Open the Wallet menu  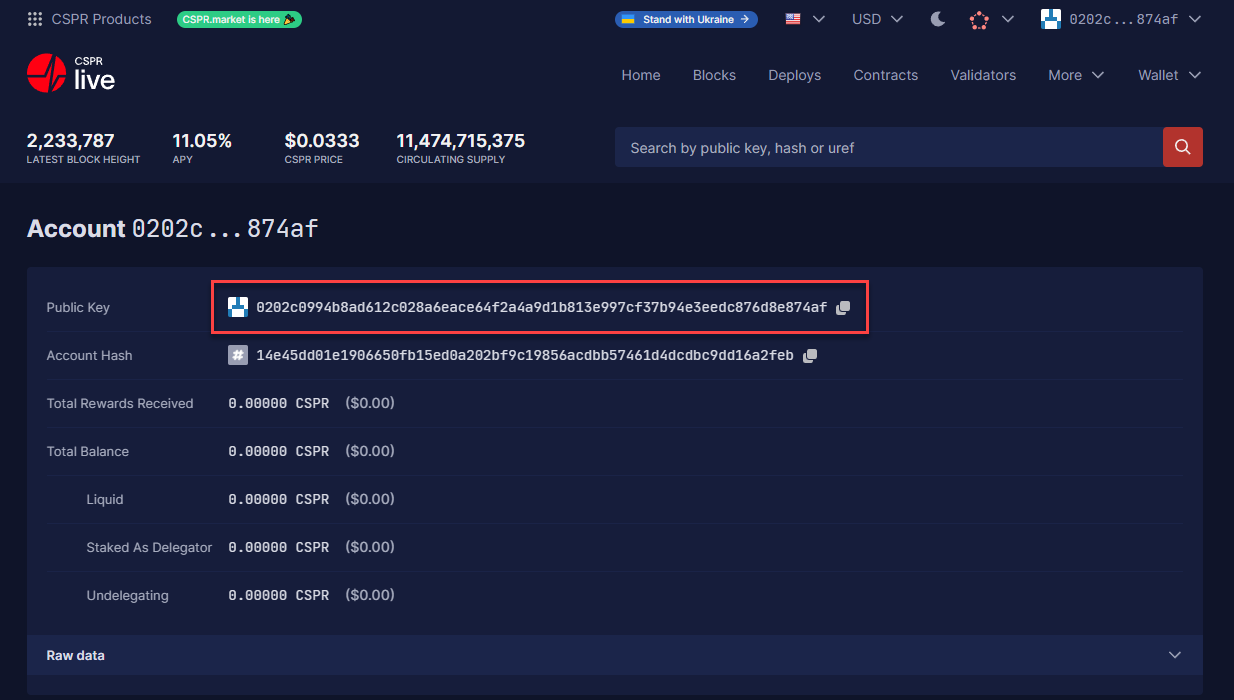(x=1169, y=75)
